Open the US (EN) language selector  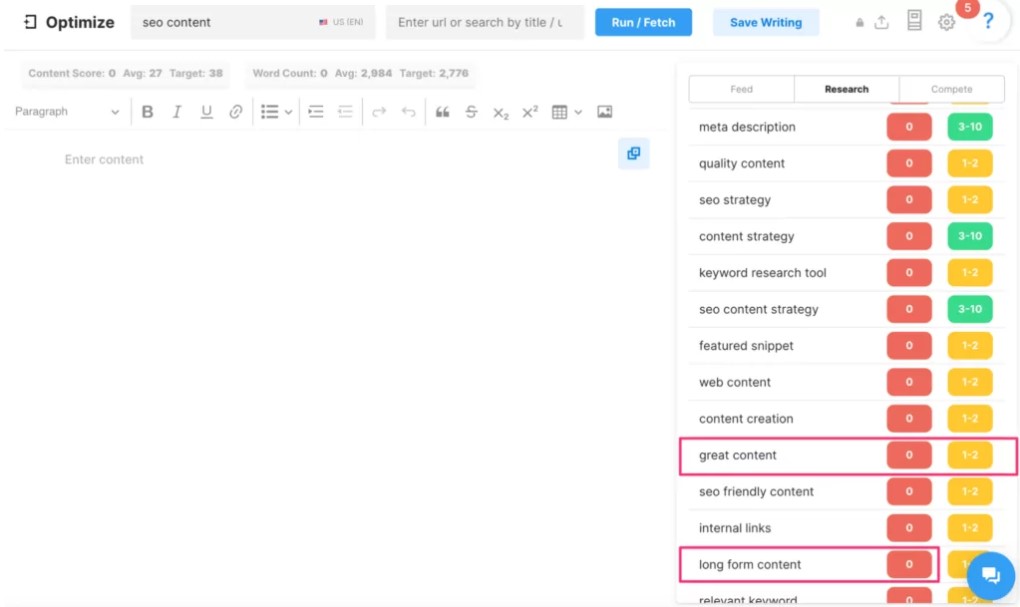coord(341,21)
